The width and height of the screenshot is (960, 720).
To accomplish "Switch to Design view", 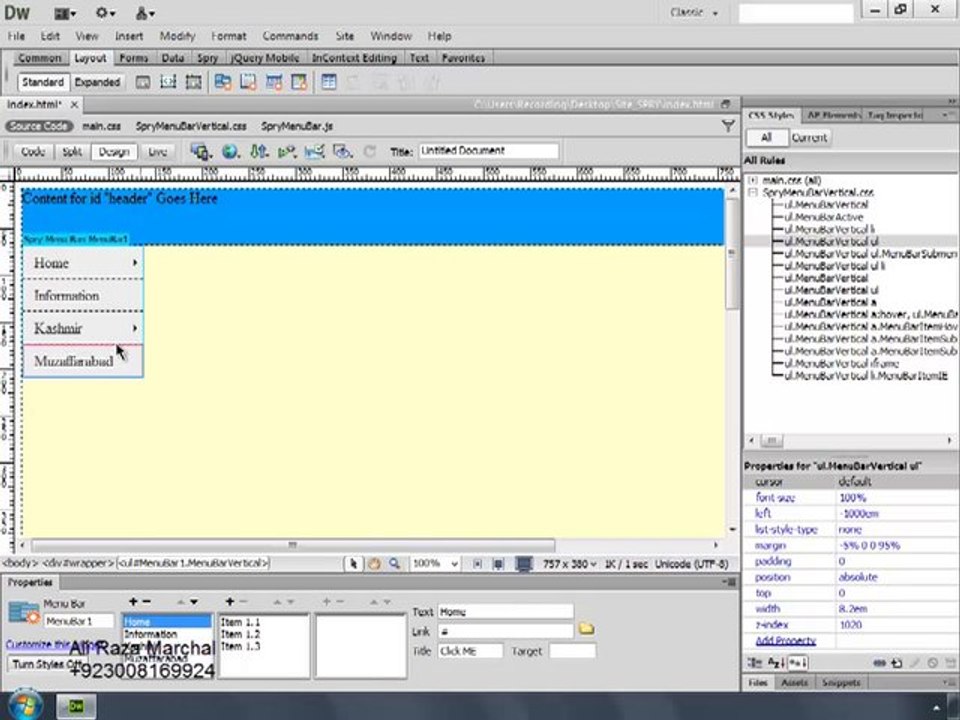I will 114,152.
